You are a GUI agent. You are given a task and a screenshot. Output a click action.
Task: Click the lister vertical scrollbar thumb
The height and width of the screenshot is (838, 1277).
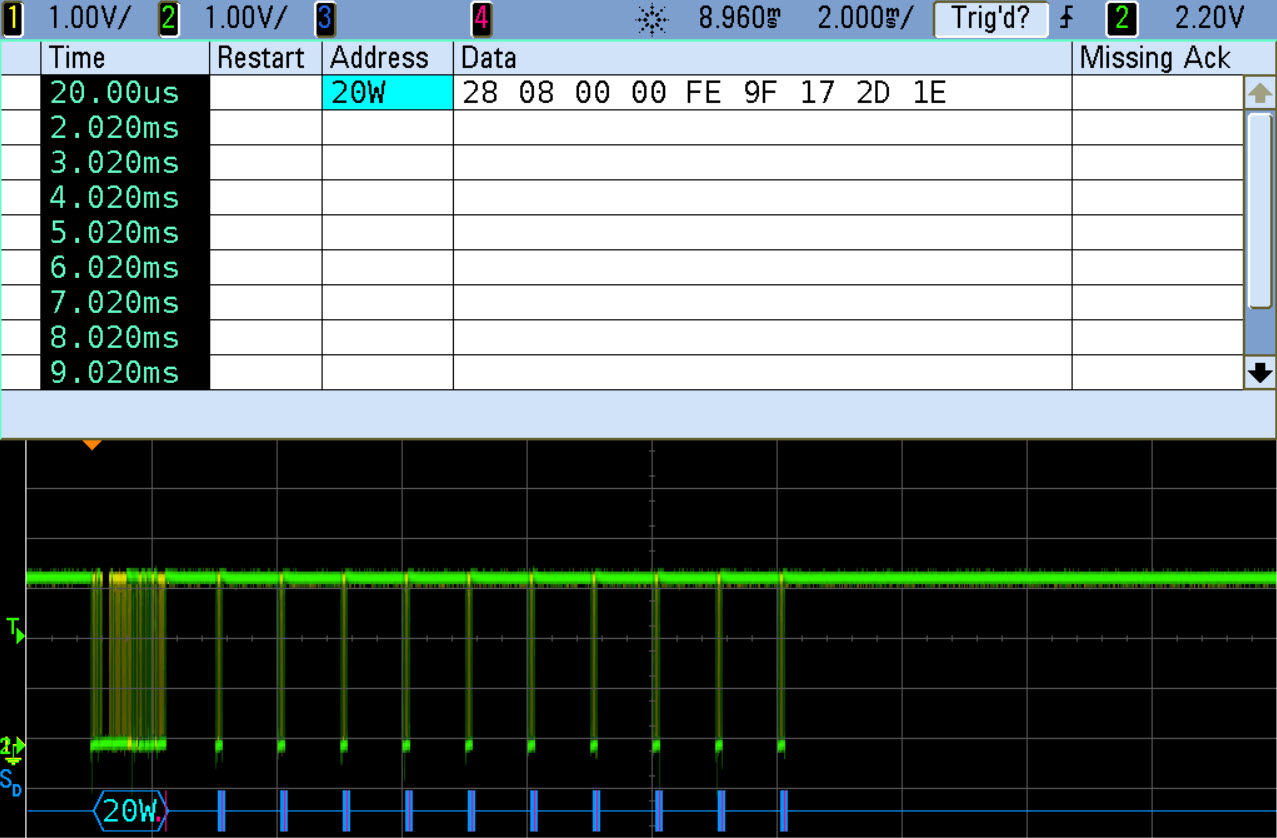(x=1260, y=211)
